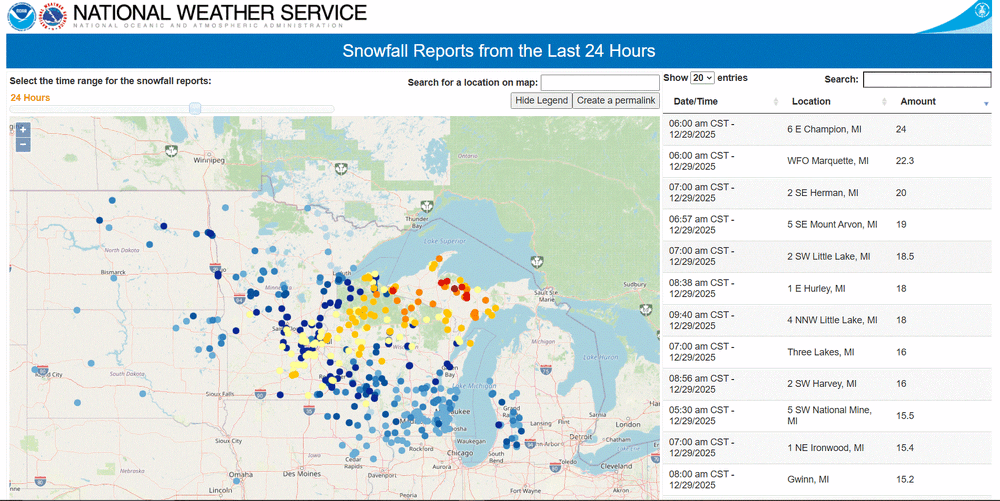
Task: Zoom out on the snowfall map
Action: point(23,145)
